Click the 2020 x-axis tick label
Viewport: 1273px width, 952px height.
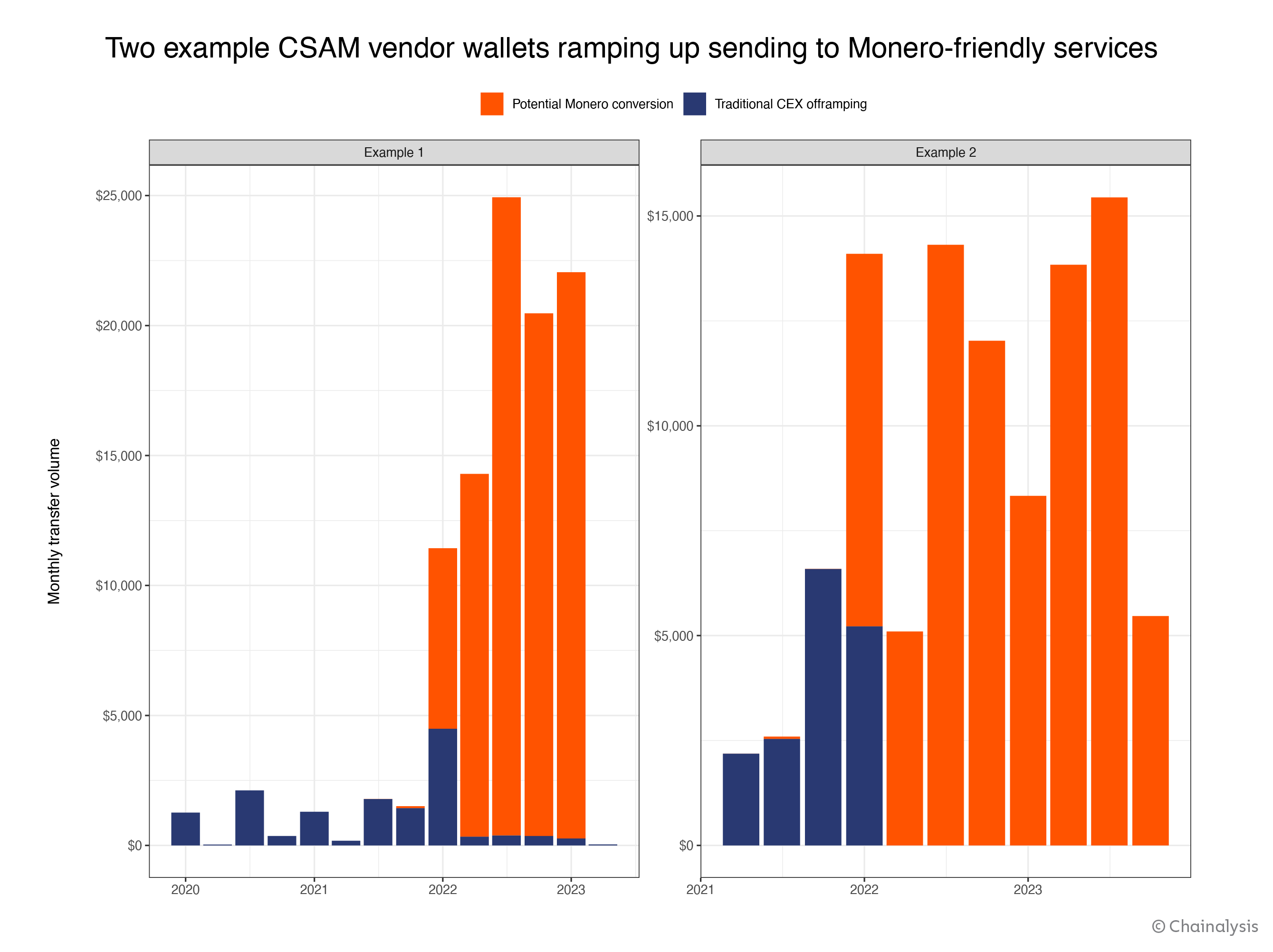pyautogui.click(x=185, y=890)
